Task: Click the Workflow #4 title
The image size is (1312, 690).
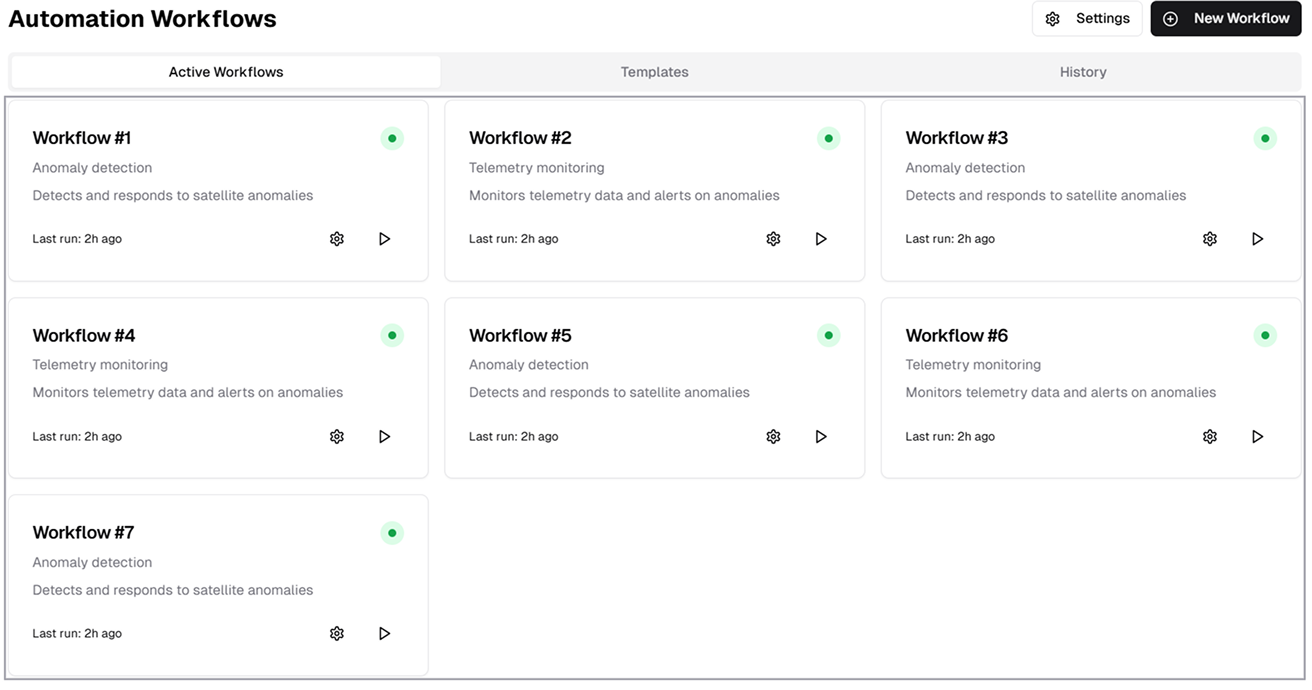Action: [x=84, y=335]
